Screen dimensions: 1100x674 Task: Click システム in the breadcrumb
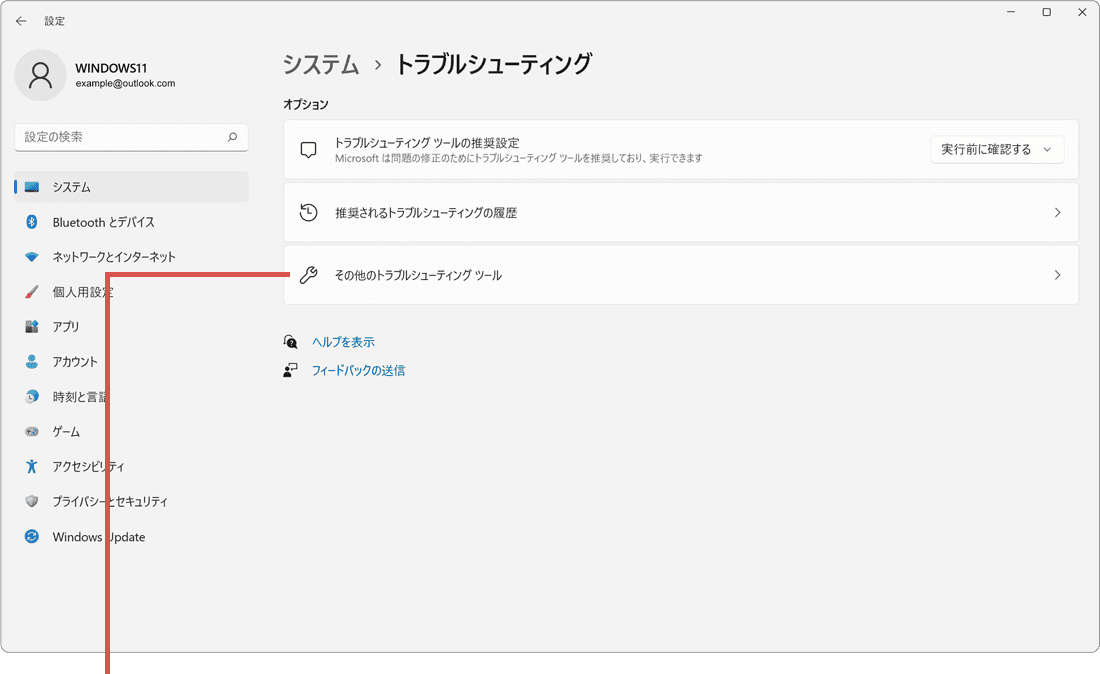point(320,65)
